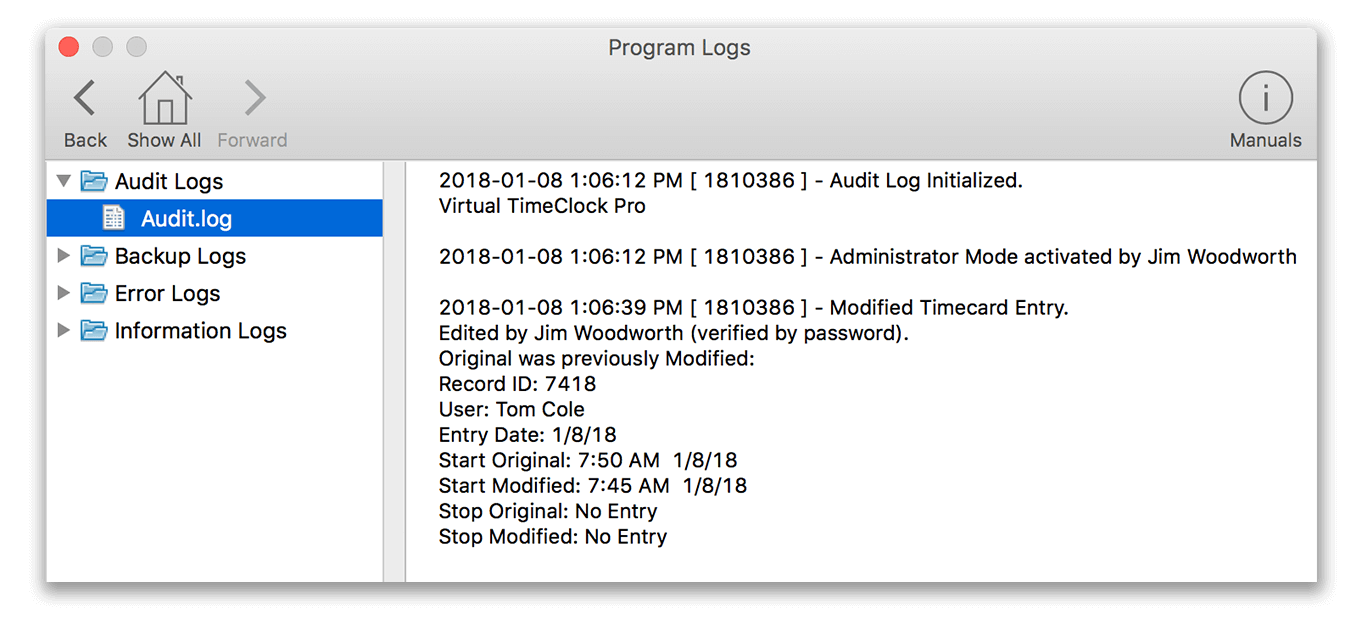Expand the Error Logs folder
Viewport: 1360px width, 619px height.
(x=63, y=293)
